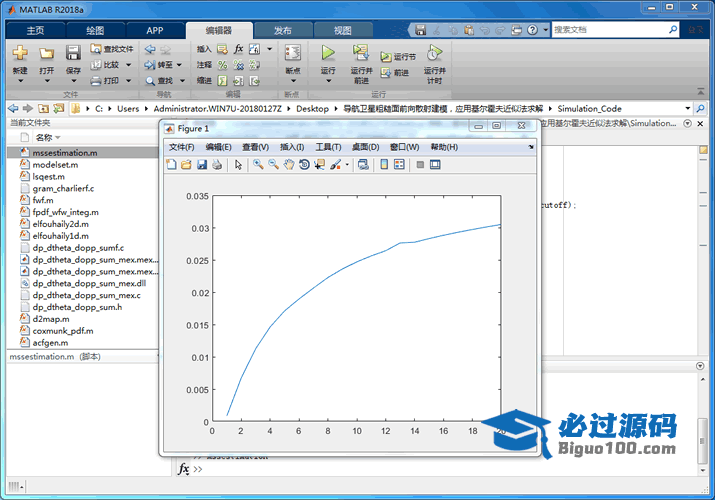Click the Save disk icon in ribbon
This screenshot has height=500, width=715.
[x=73, y=53]
